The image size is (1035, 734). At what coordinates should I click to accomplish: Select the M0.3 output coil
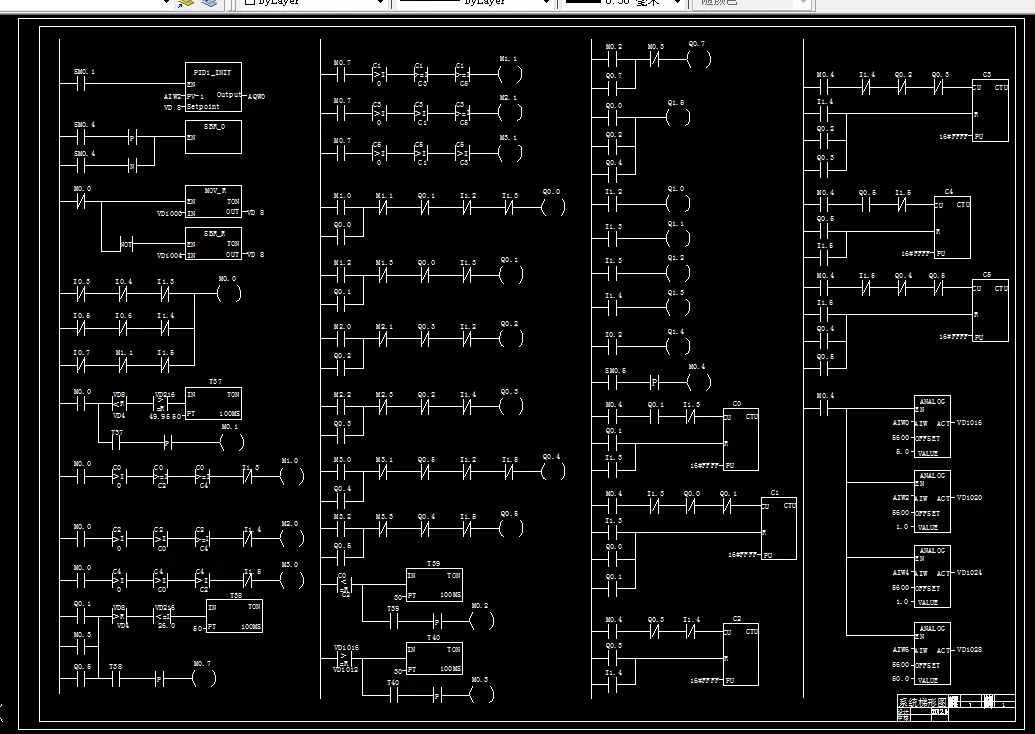point(482,694)
